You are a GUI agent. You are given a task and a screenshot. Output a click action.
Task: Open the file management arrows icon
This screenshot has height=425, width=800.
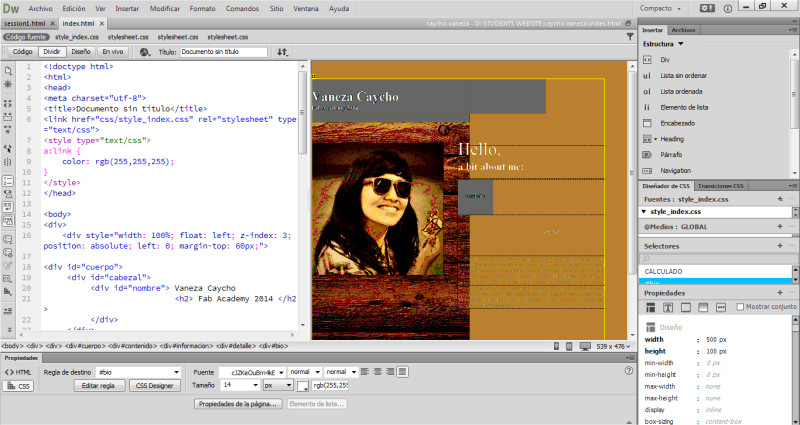[283, 51]
